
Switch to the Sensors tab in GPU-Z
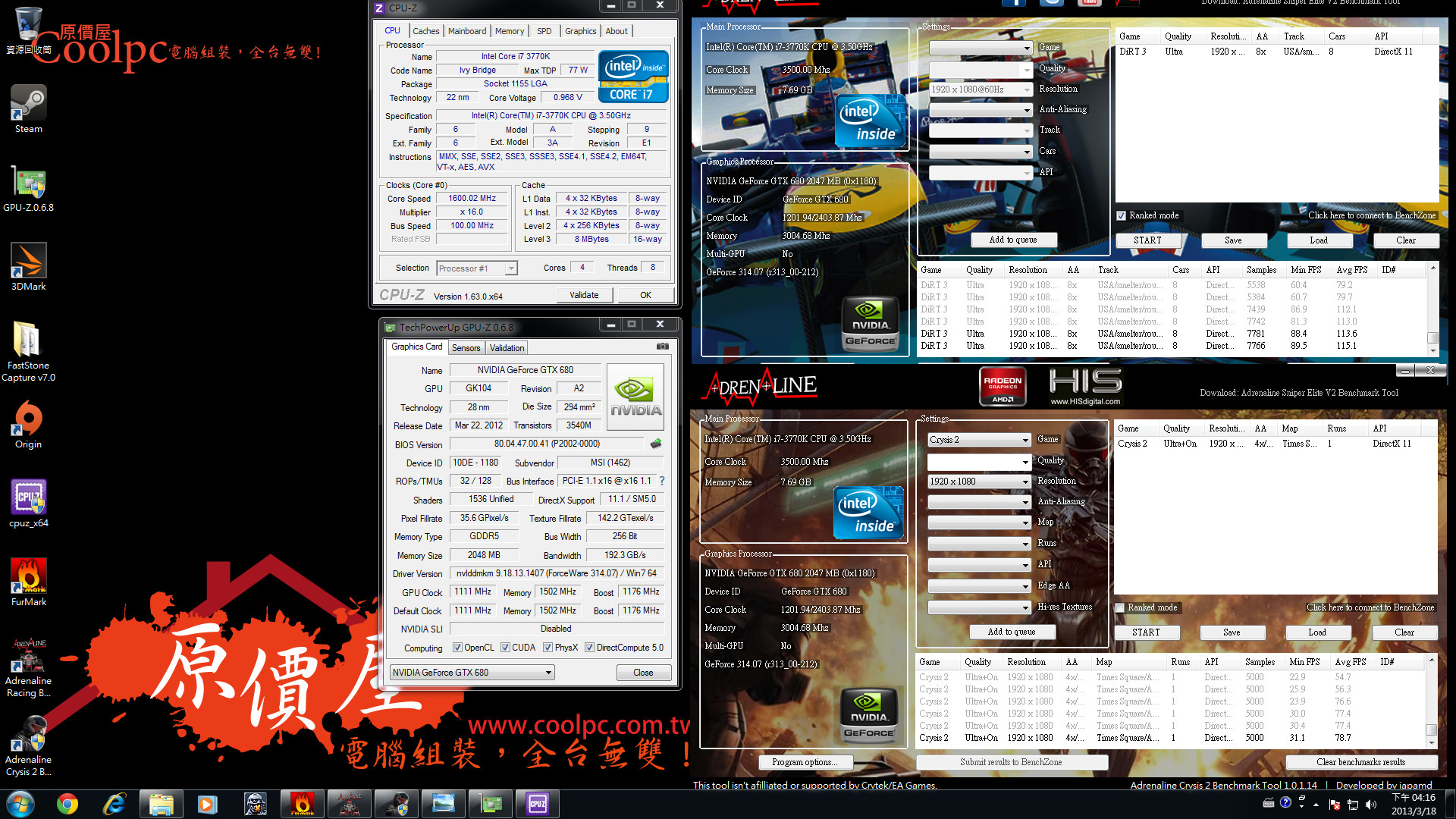coord(466,348)
